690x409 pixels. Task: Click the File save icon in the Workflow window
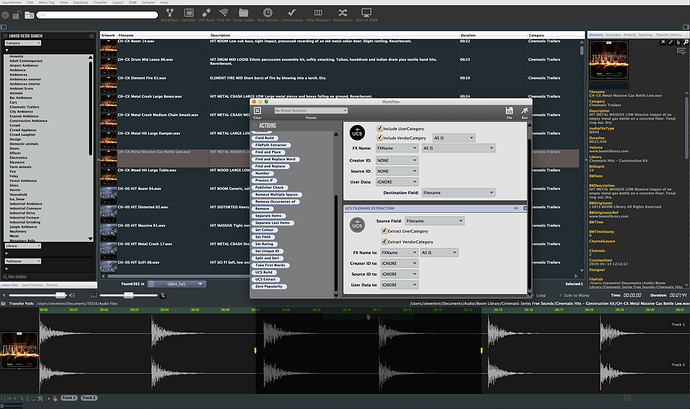coord(509,111)
